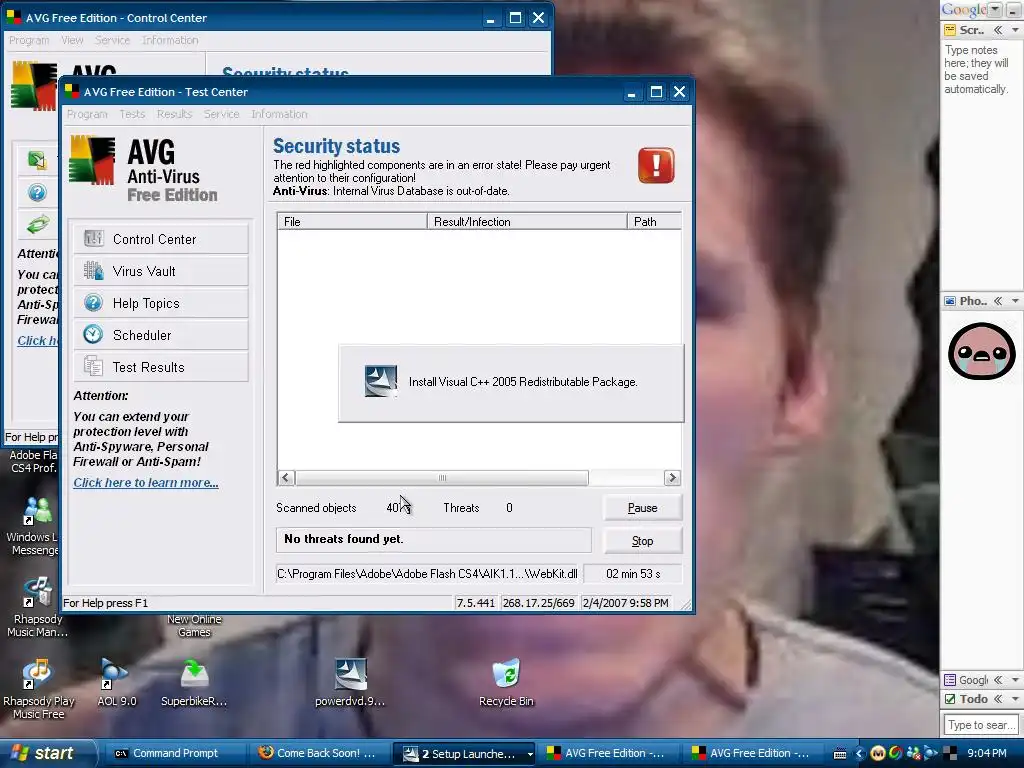The width and height of the screenshot is (1024, 768).
Task: Open the Scheduler
Action: tap(161, 335)
